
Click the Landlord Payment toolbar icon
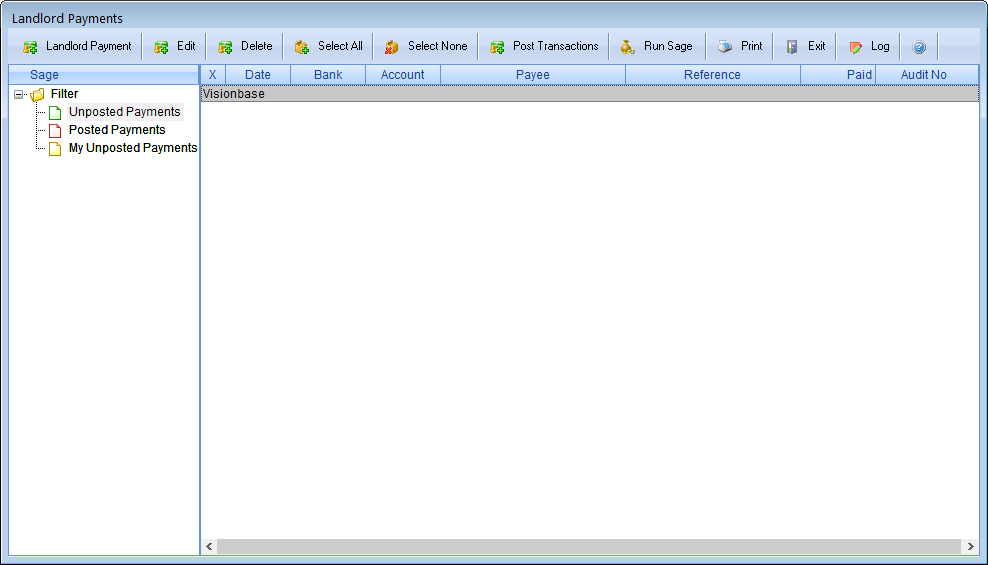pyautogui.click(x=30, y=47)
